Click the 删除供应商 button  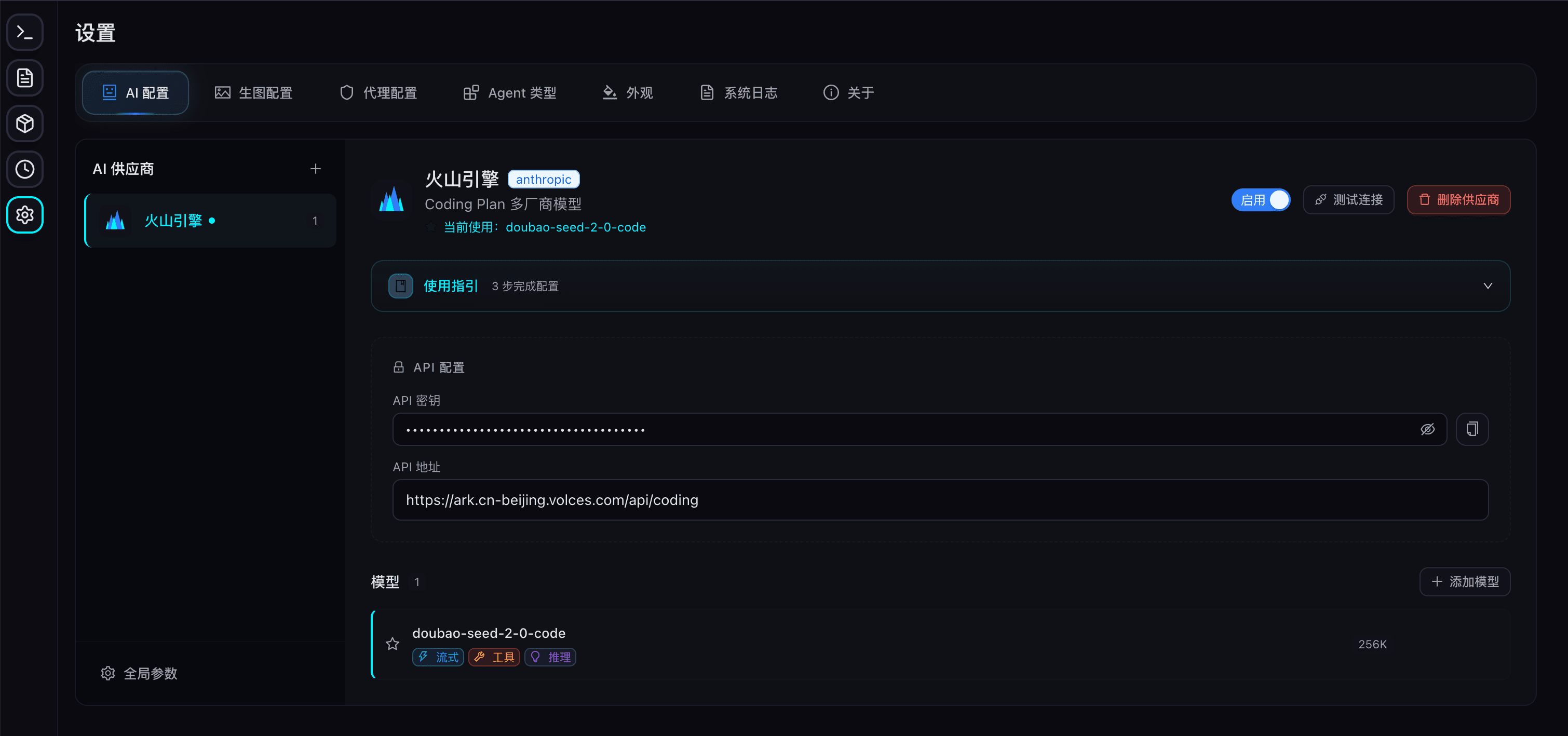(x=1458, y=199)
